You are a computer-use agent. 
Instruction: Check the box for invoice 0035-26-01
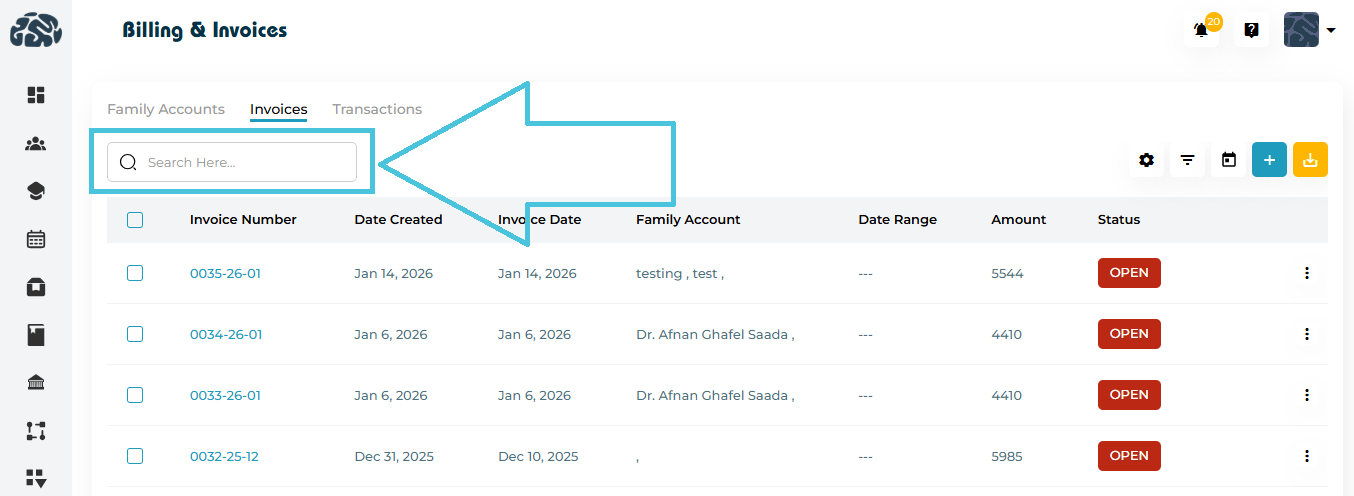[x=135, y=273]
